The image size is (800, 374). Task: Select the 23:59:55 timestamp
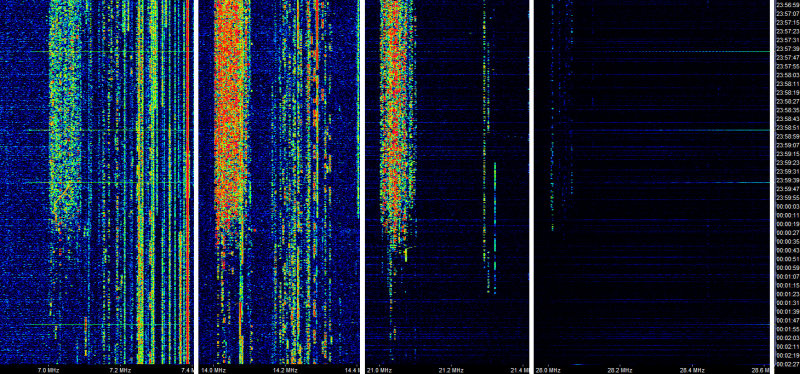(x=787, y=197)
